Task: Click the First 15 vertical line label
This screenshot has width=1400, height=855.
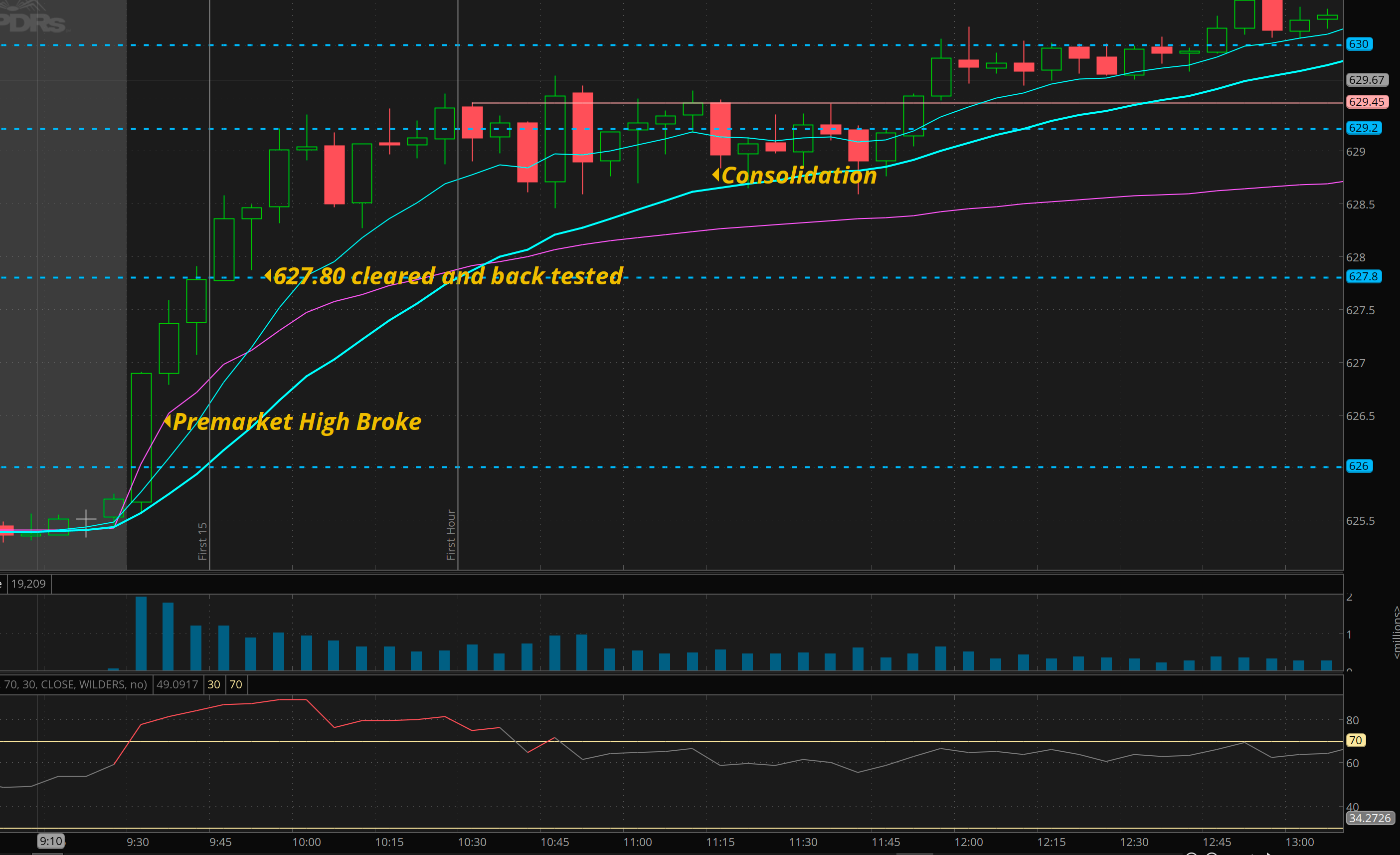Action: (x=202, y=541)
